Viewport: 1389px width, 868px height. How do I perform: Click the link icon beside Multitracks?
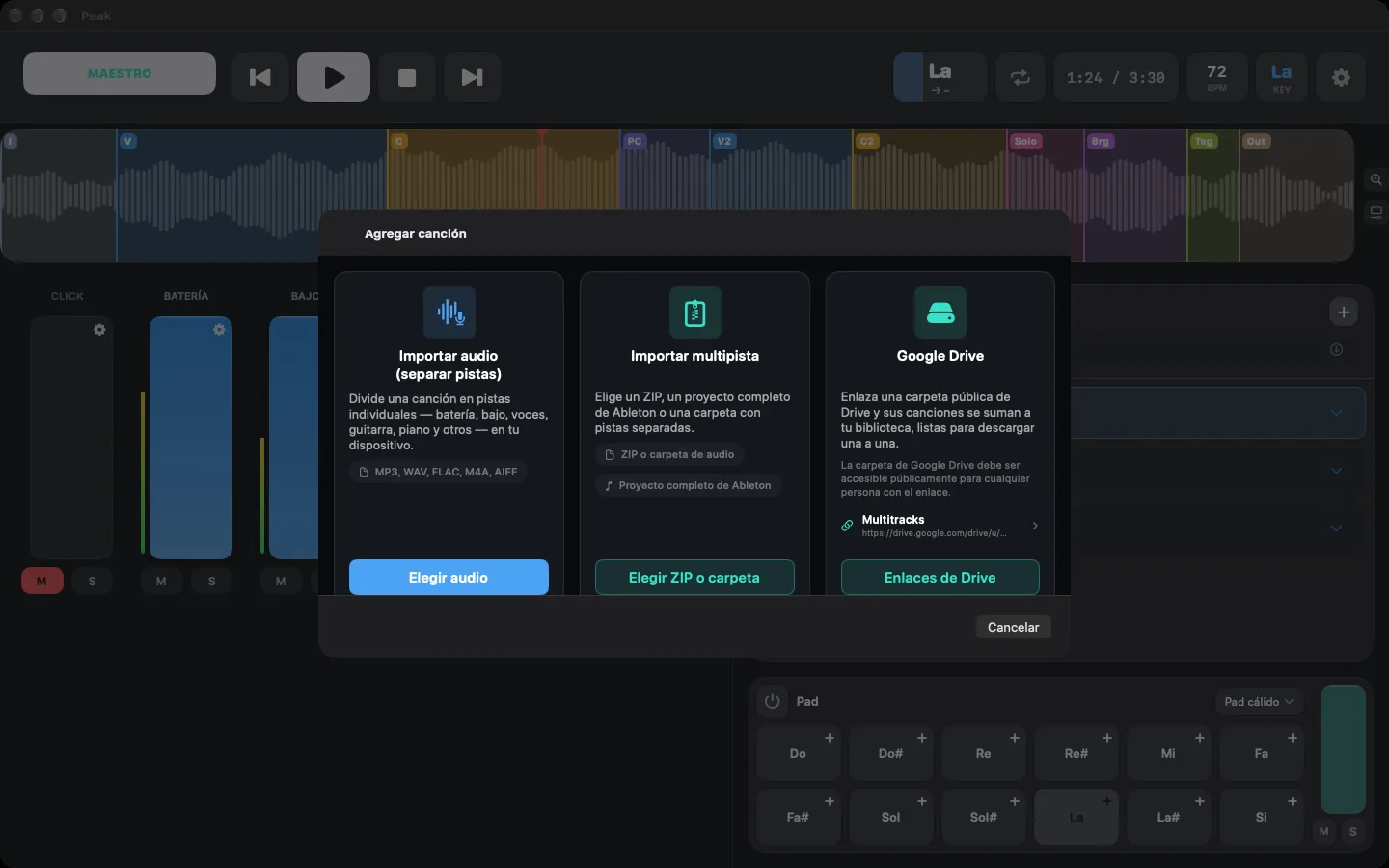tap(847, 526)
